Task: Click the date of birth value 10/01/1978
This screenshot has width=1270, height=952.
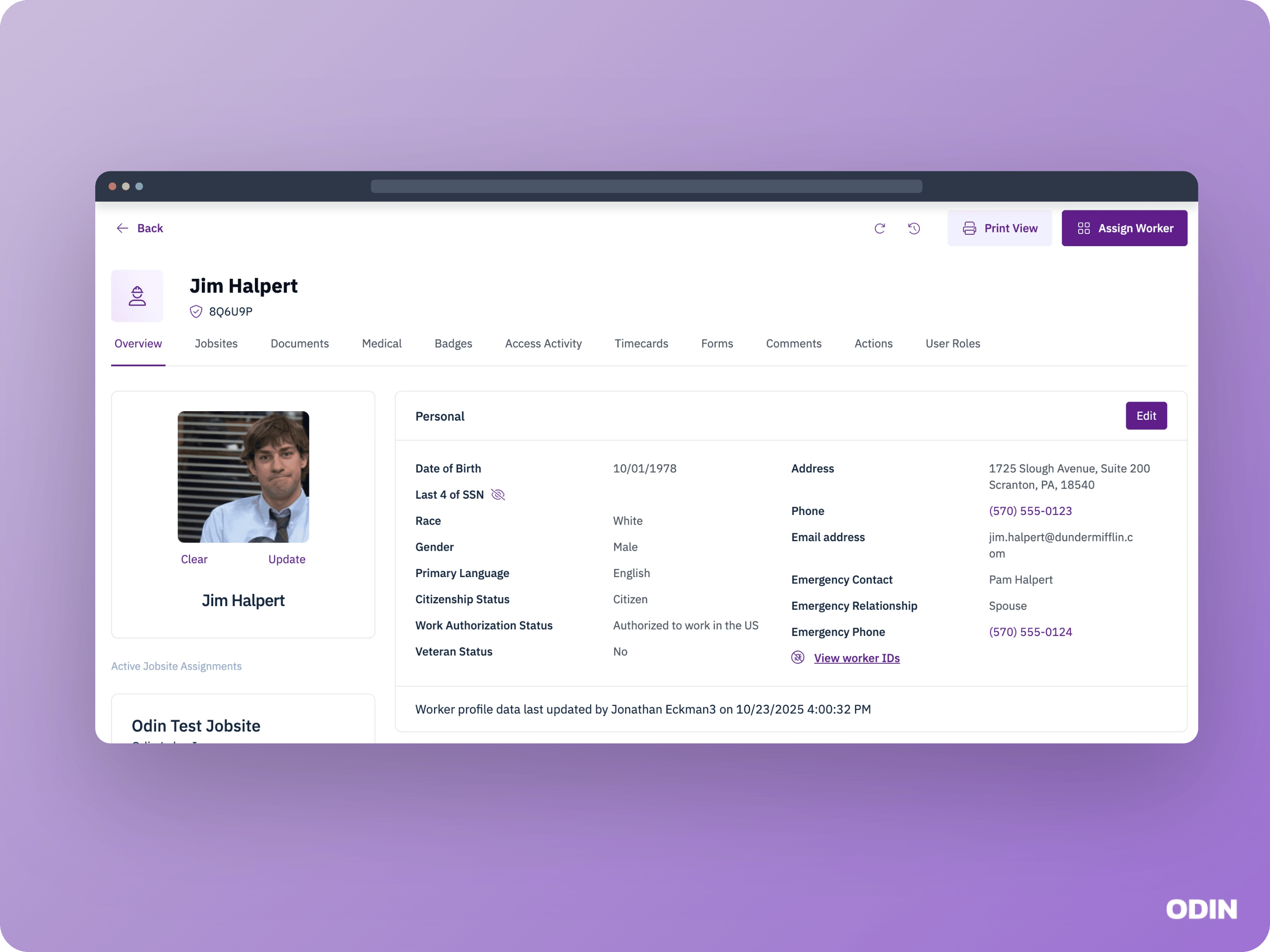Action: [x=645, y=469]
